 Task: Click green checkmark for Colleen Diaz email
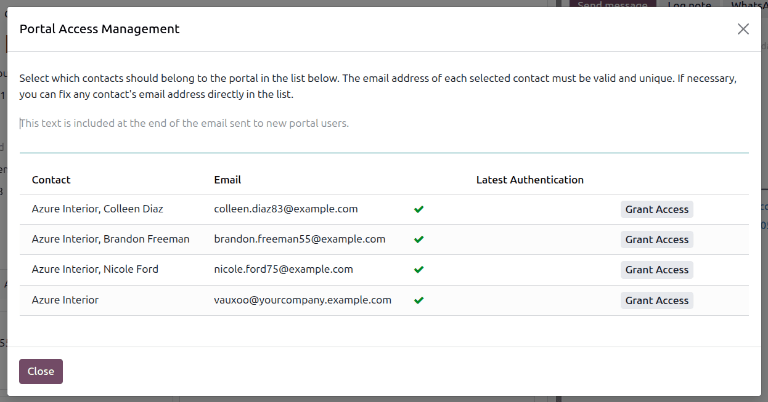tap(419, 210)
